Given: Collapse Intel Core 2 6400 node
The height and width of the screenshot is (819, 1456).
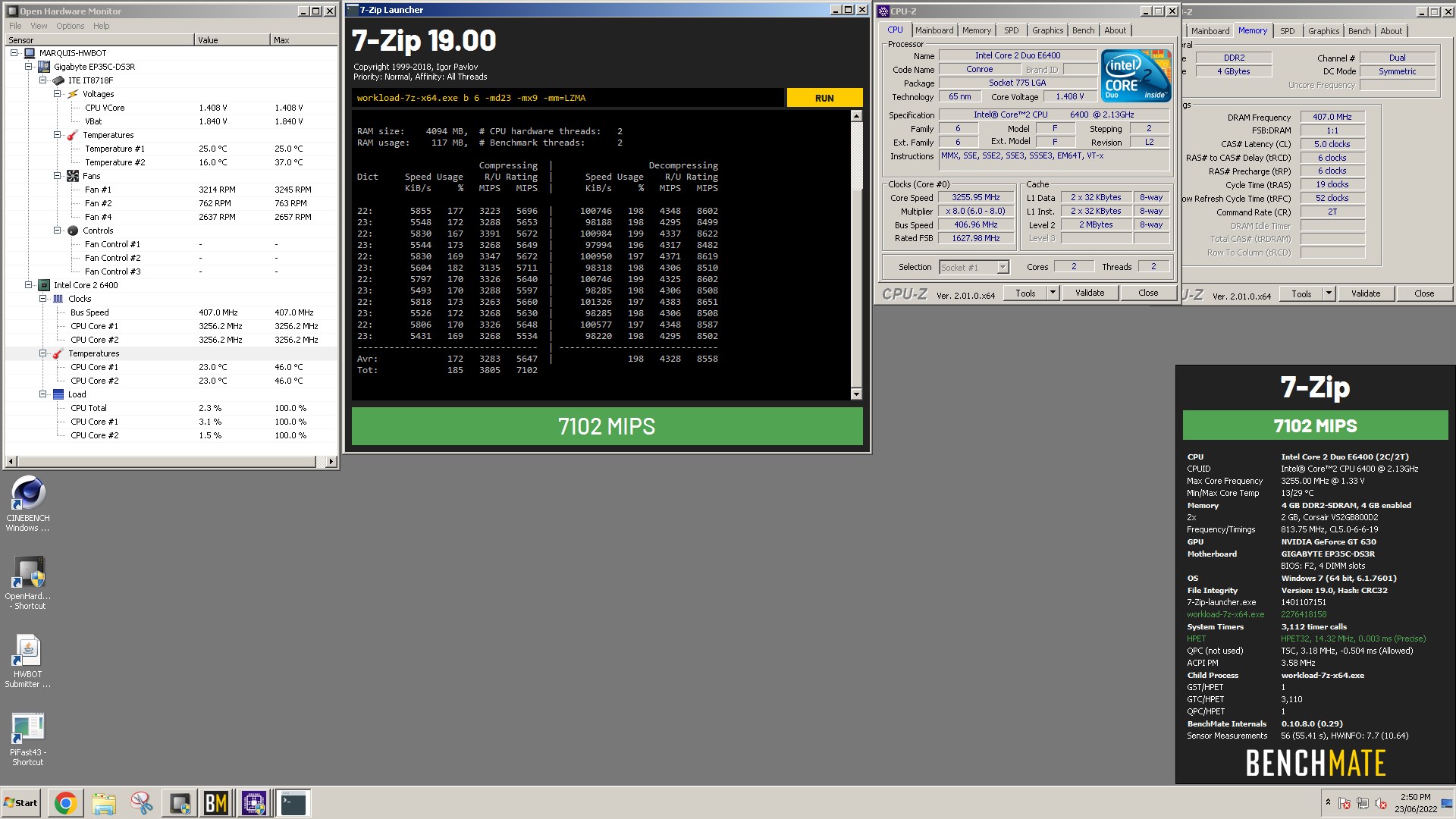Looking at the screenshot, I should 29,285.
